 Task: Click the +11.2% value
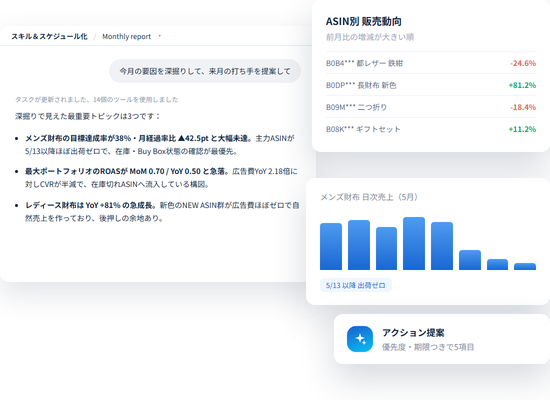(x=522, y=129)
